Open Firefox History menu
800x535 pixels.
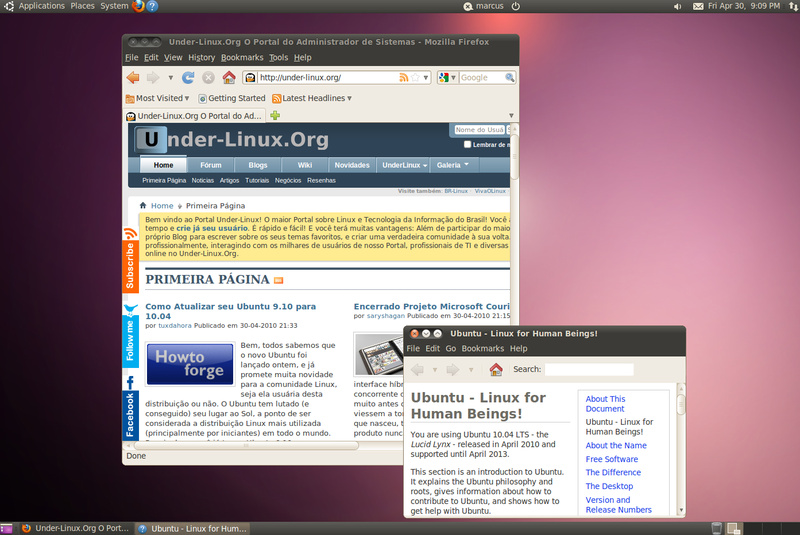click(x=202, y=58)
